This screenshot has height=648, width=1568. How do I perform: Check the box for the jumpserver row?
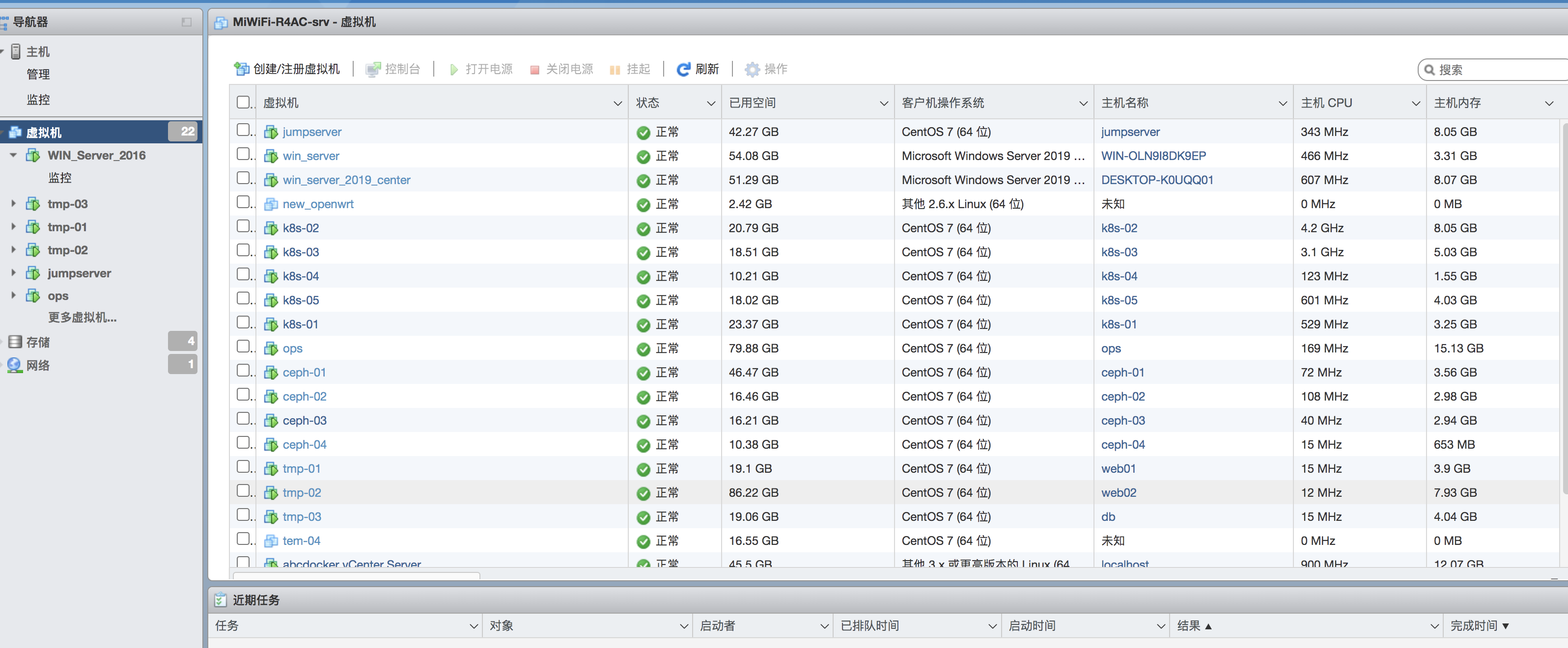[x=244, y=130]
